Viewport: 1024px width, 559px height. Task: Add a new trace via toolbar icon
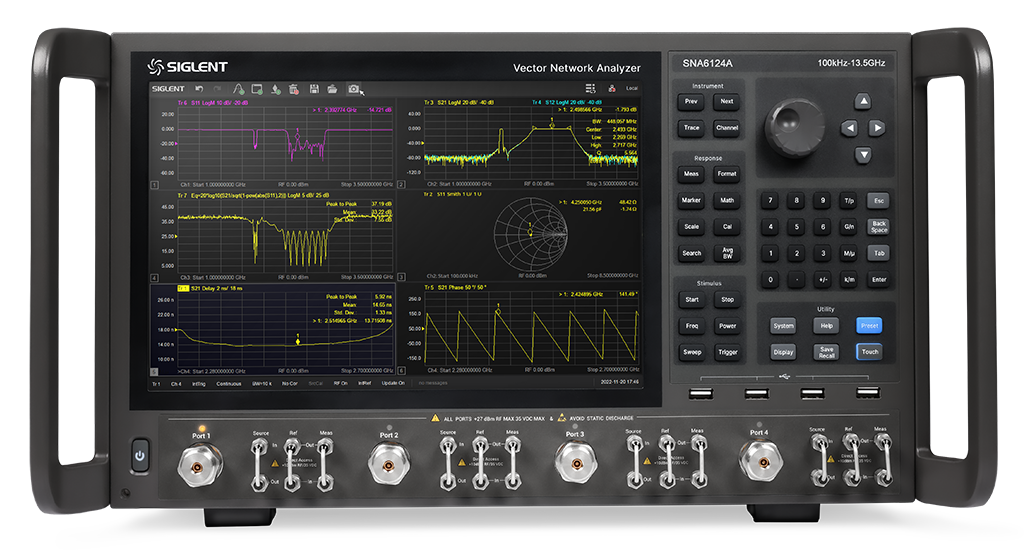click(x=238, y=89)
